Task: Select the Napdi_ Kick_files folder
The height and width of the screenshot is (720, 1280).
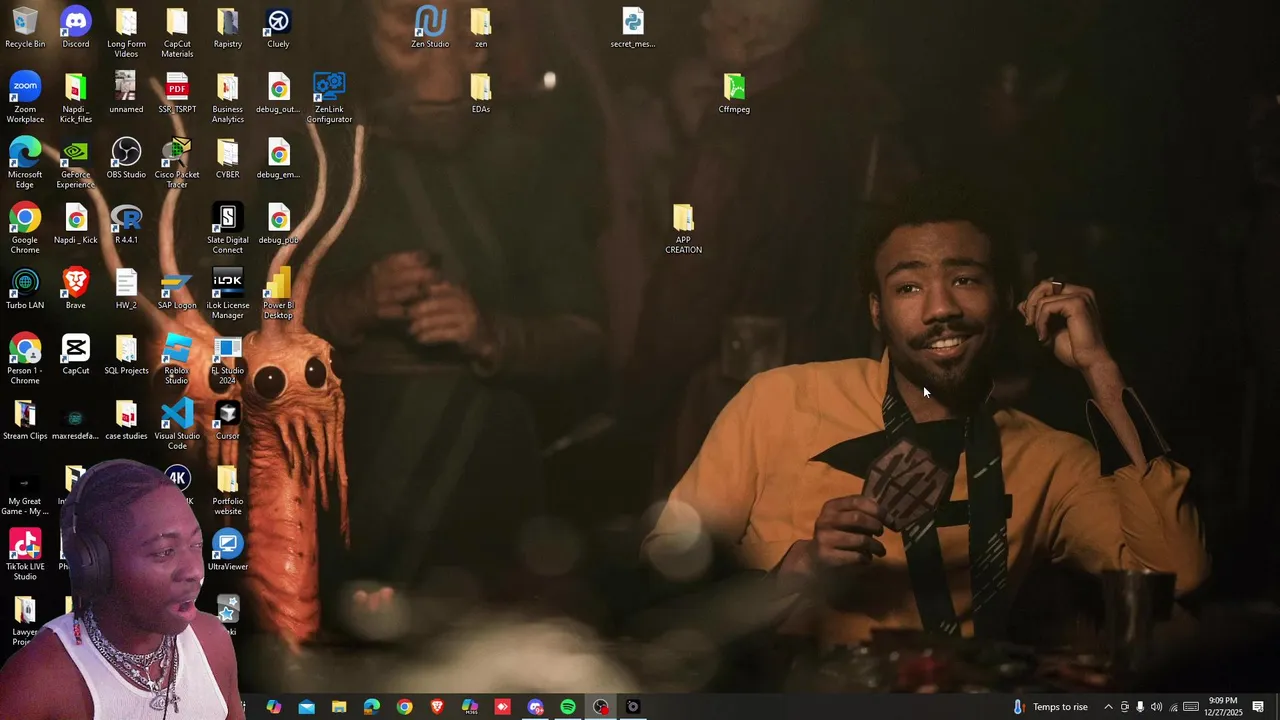Action: [x=76, y=98]
